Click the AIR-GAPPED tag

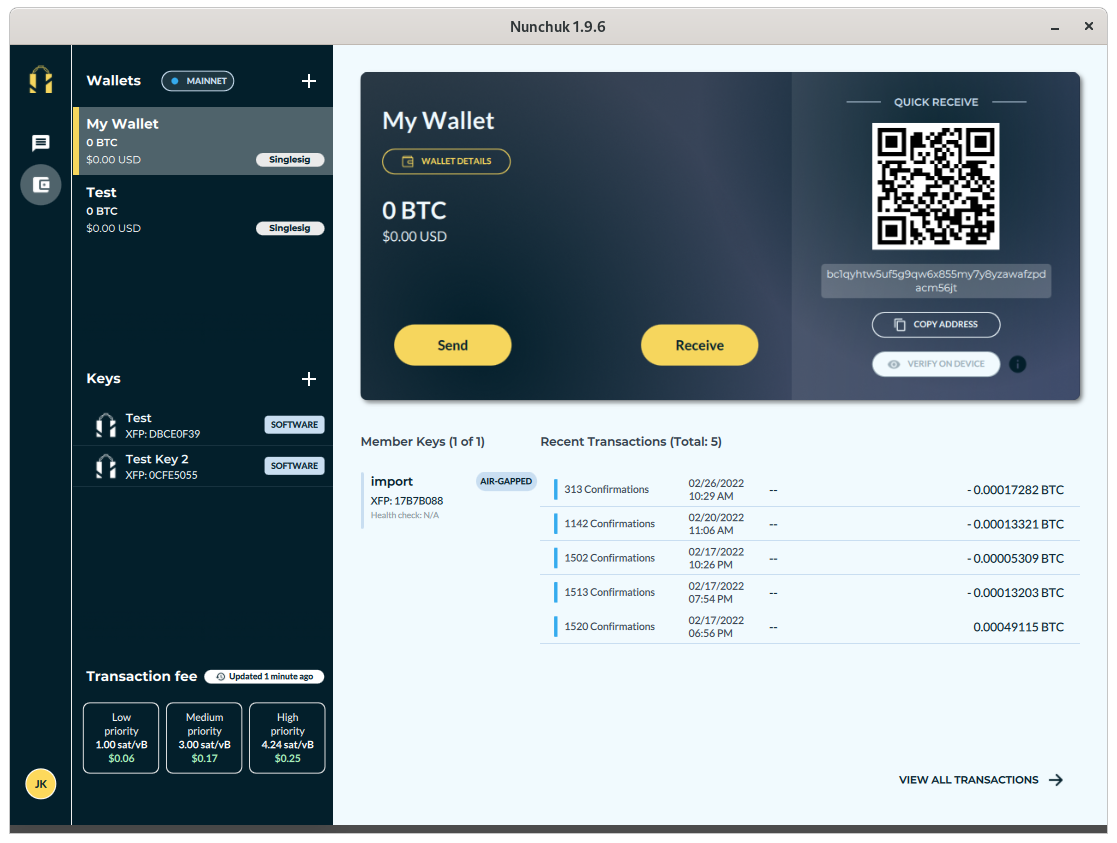[506, 482]
